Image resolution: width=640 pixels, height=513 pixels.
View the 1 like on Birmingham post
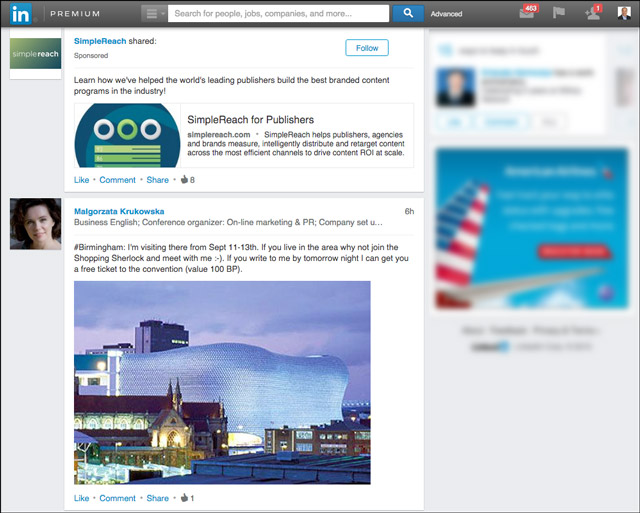coord(187,498)
